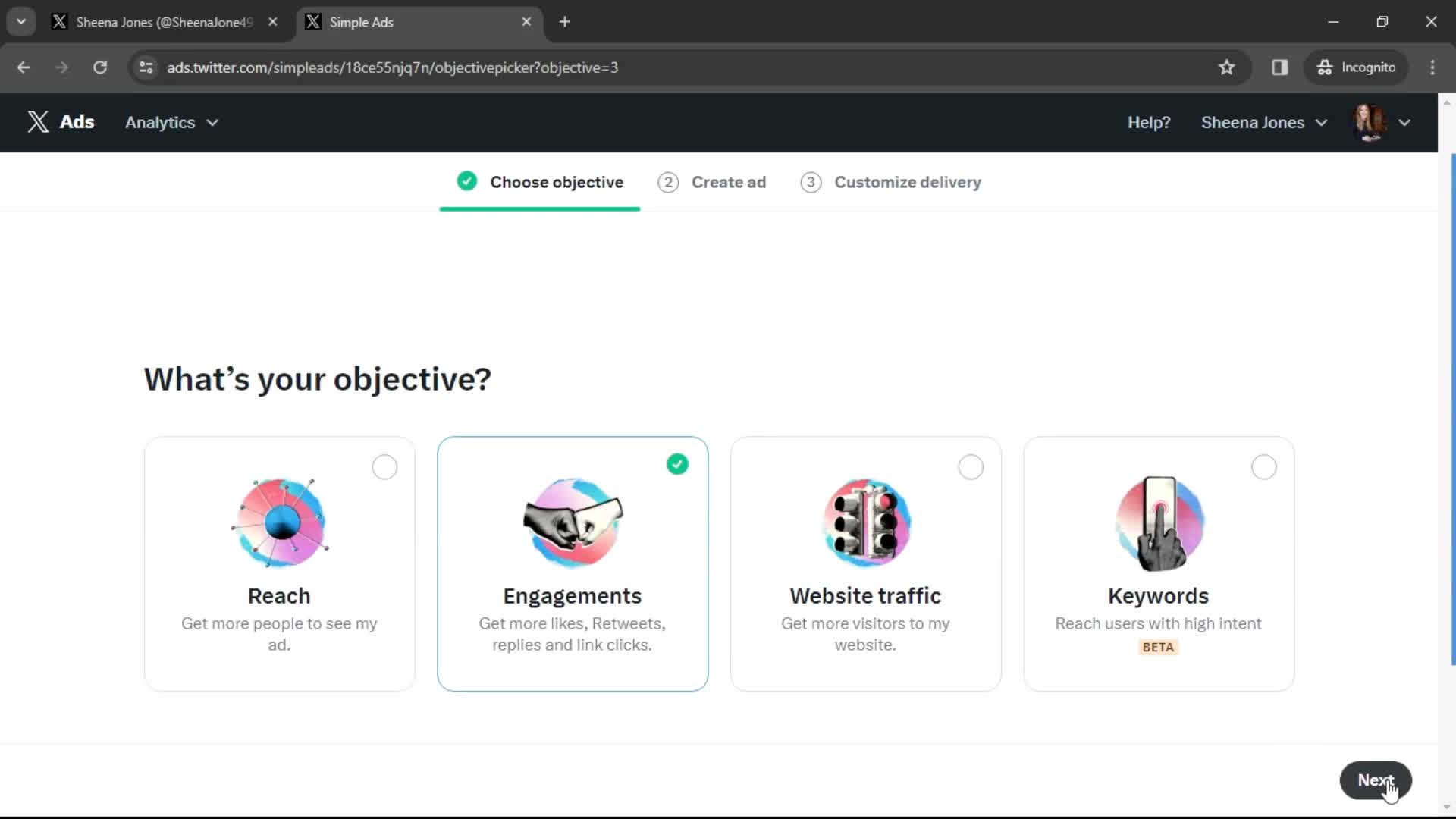Switch to the Choose objective tab
Viewport: 1456px width, 819px height.
point(540,182)
